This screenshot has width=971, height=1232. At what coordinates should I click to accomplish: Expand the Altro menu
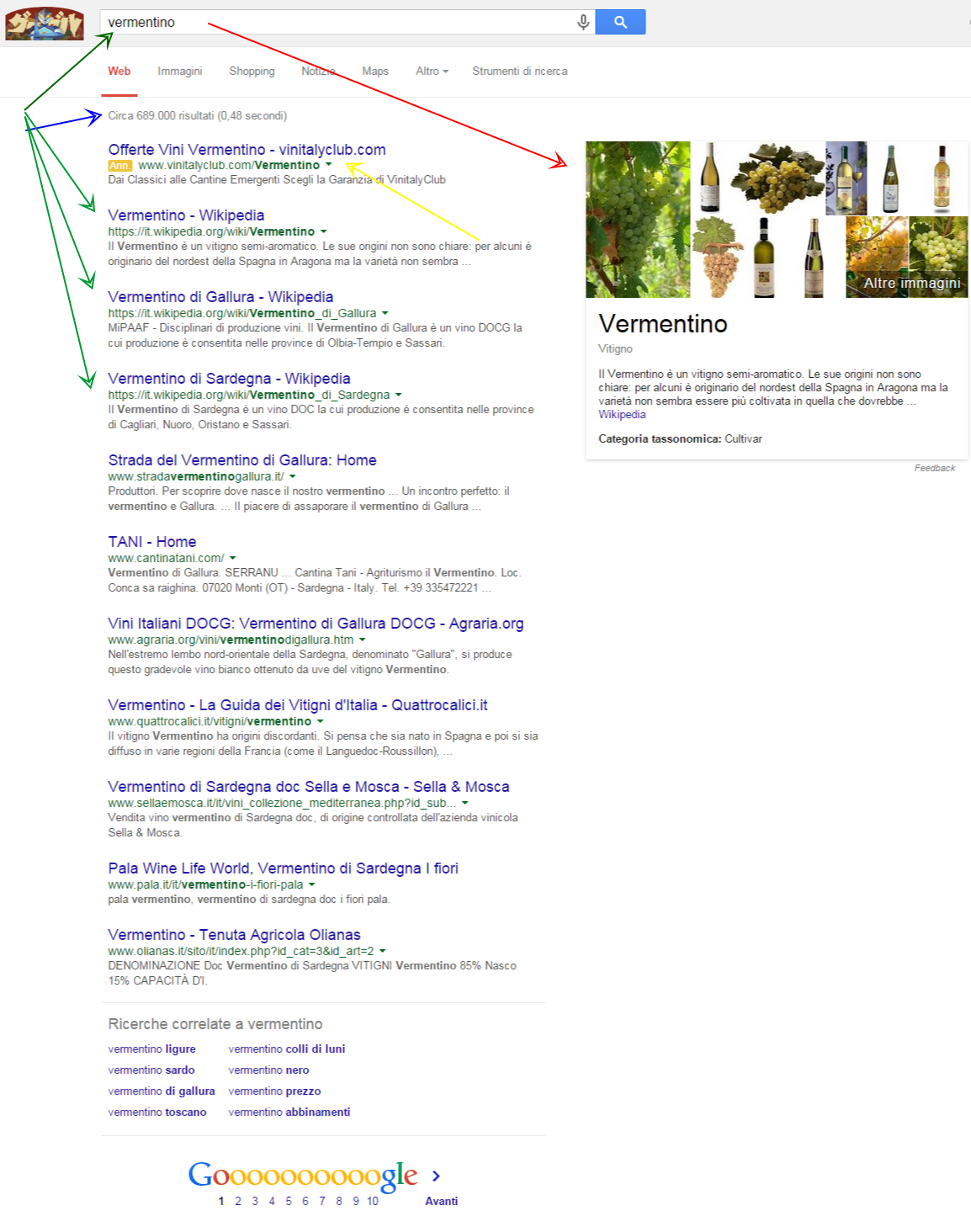point(432,72)
